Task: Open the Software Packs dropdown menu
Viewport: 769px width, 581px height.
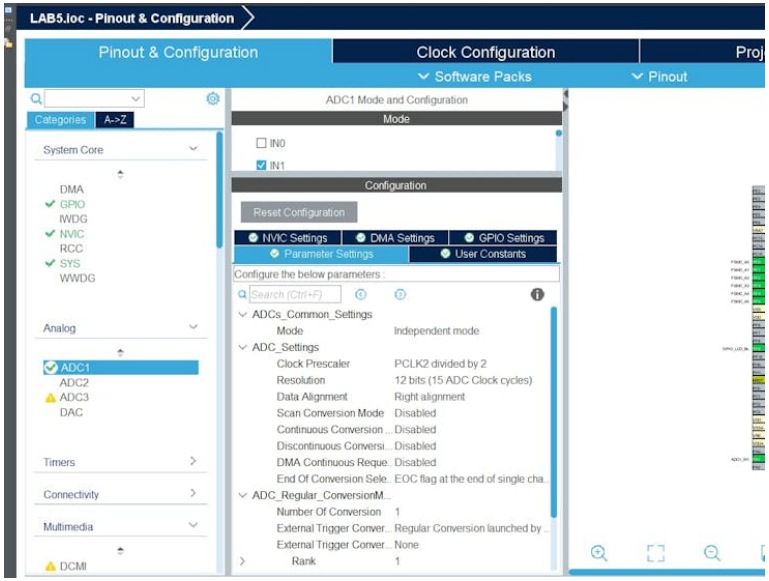Action: click(475, 77)
